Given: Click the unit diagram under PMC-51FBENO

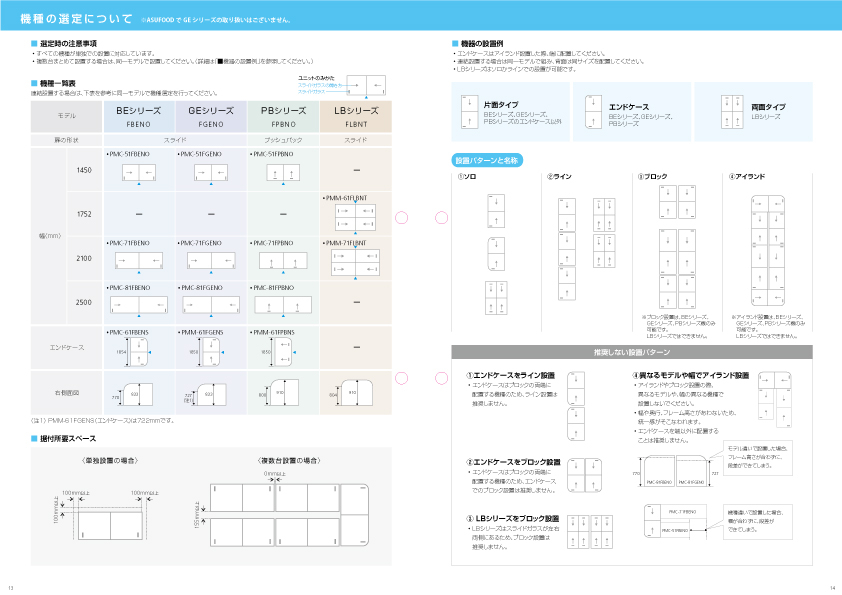Looking at the screenshot, I should 139,172.
